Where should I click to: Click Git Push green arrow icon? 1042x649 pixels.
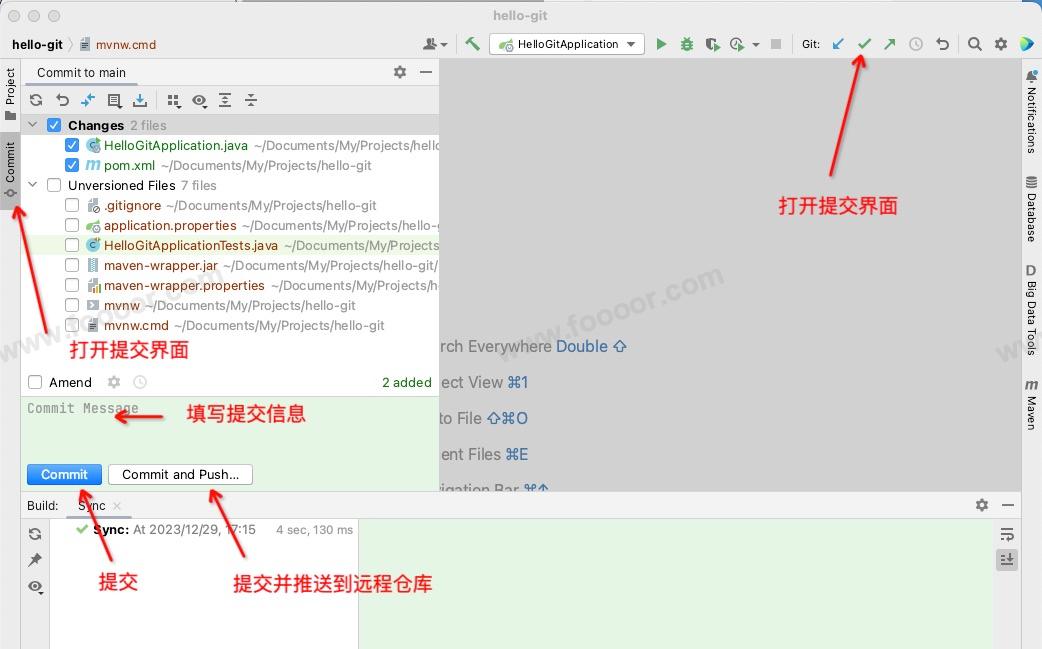890,44
